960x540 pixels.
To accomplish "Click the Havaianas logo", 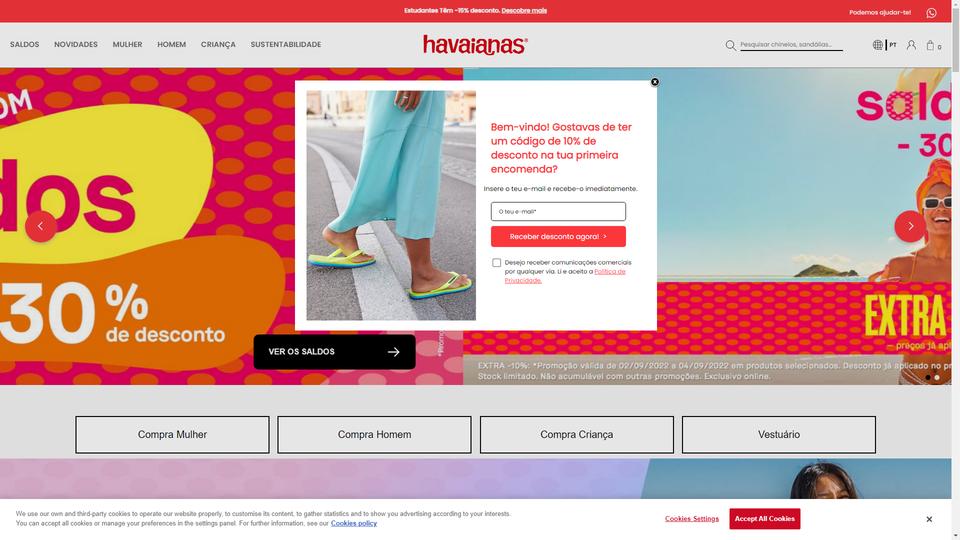I will [x=475, y=45].
